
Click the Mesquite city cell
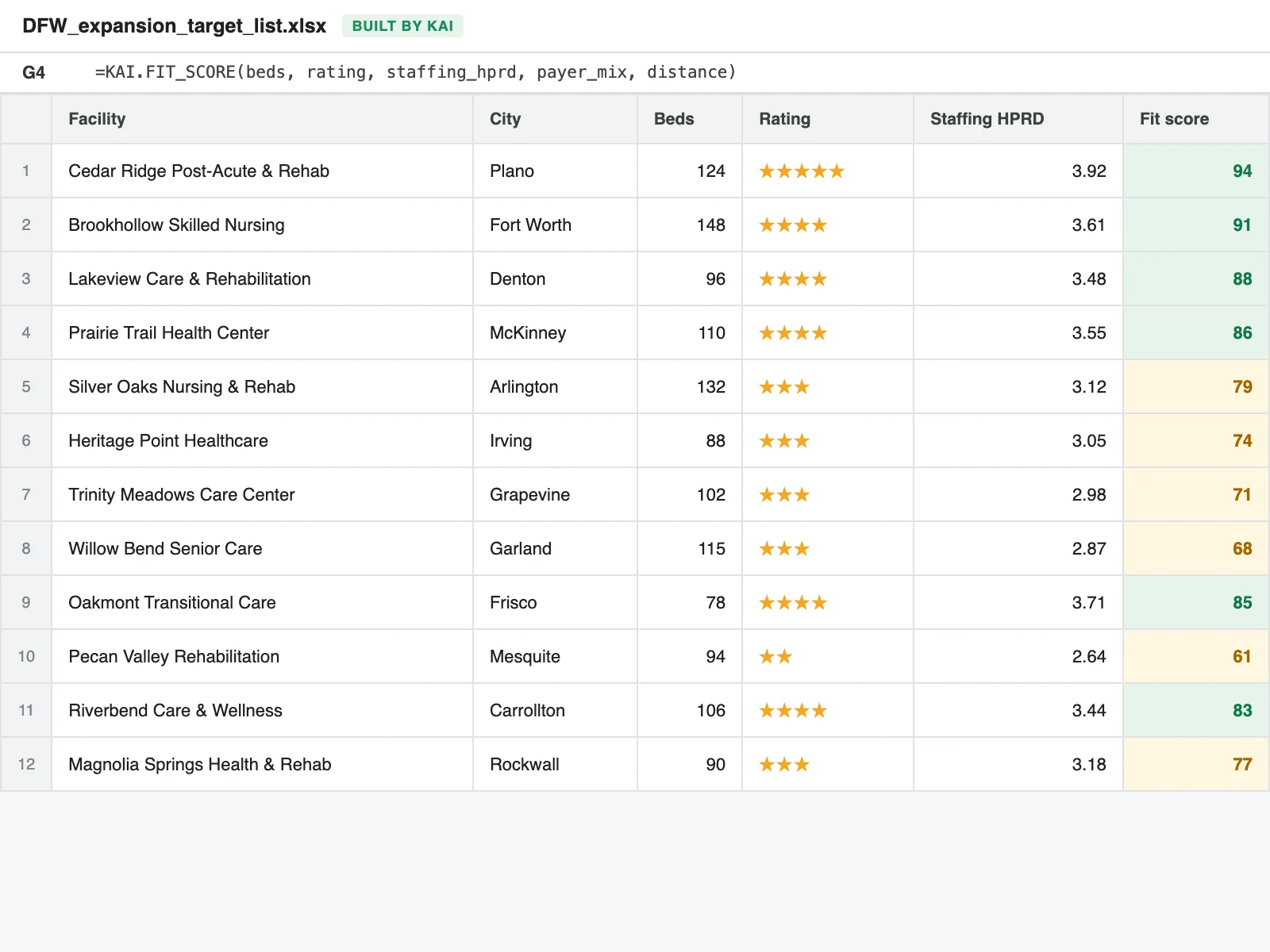pos(555,656)
